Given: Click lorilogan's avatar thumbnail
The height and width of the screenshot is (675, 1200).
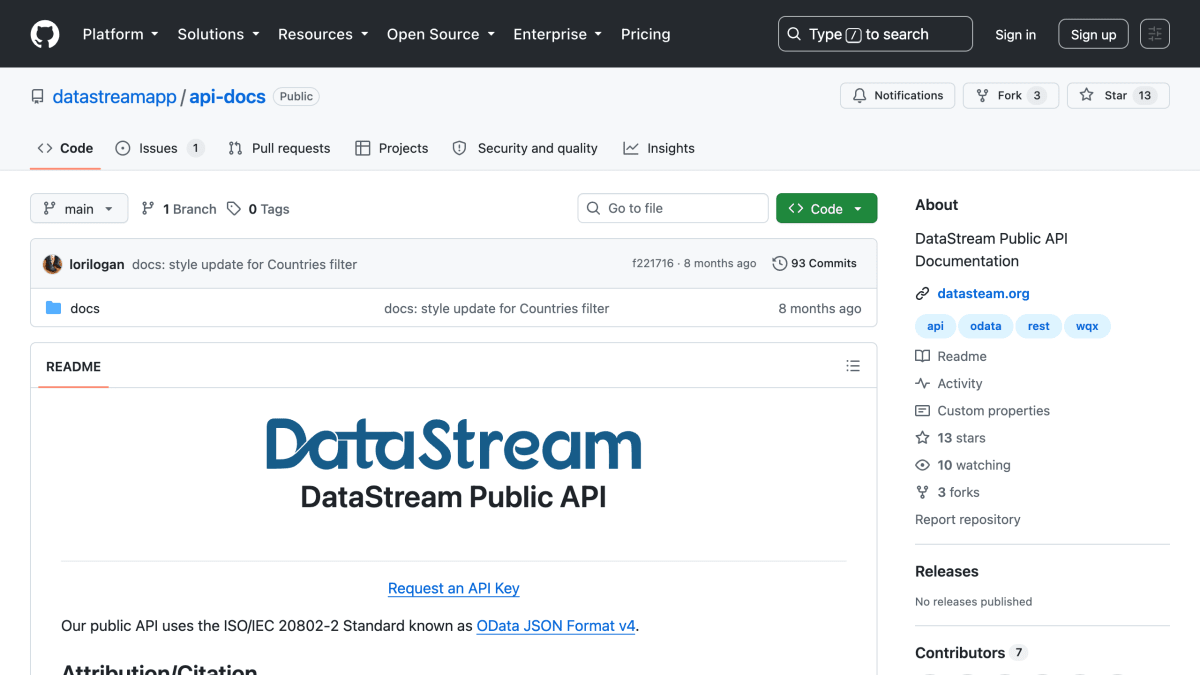Looking at the screenshot, I should click(52, 264).
